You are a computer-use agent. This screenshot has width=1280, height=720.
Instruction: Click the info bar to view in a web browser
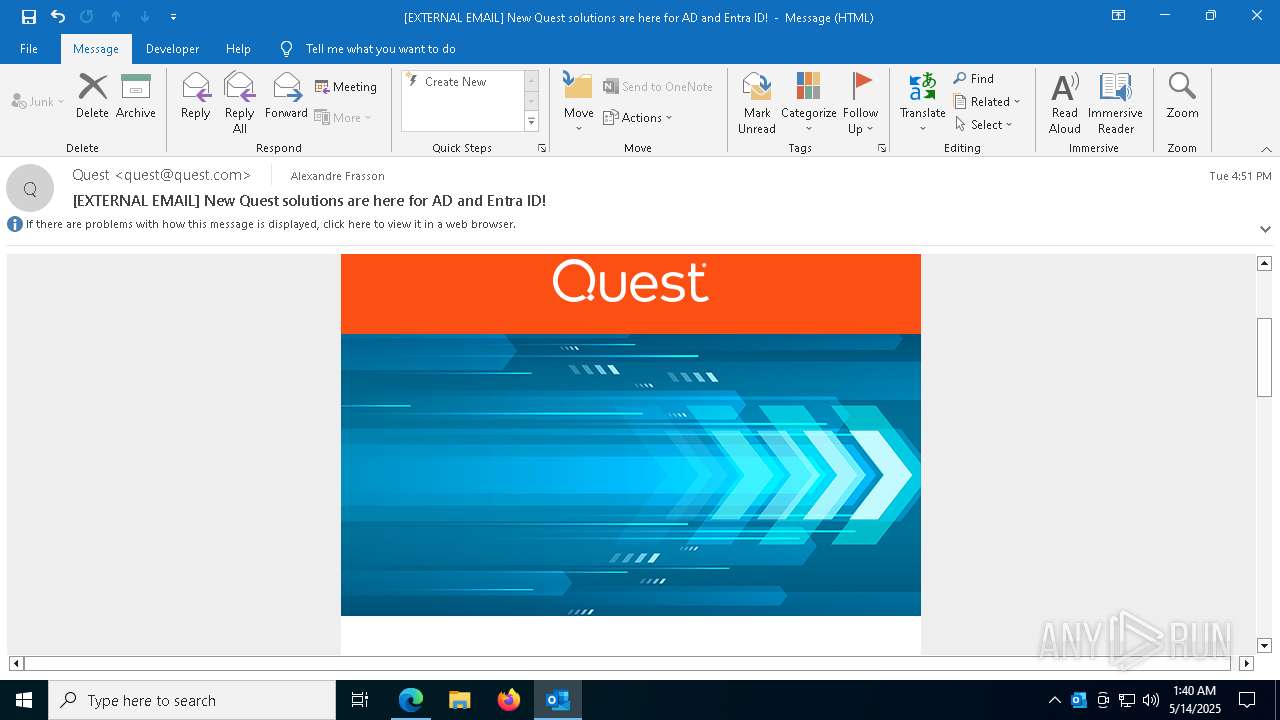270,224
